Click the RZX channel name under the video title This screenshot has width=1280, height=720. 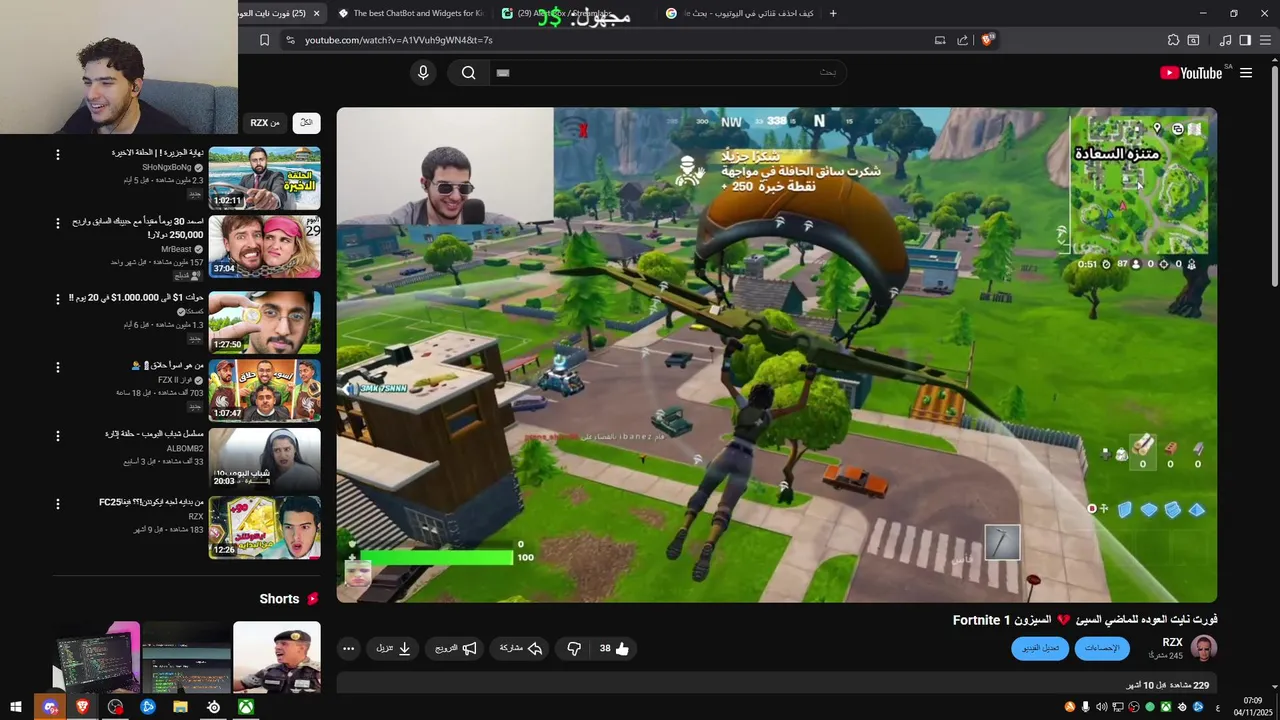coord(1172,642)
